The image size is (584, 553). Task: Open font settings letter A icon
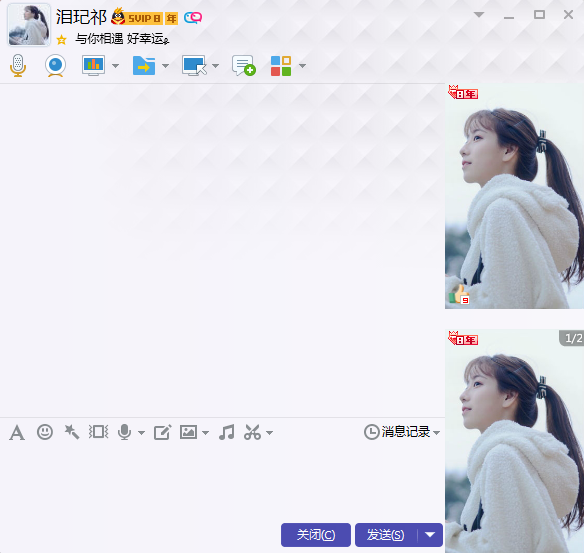pos(17,433)
